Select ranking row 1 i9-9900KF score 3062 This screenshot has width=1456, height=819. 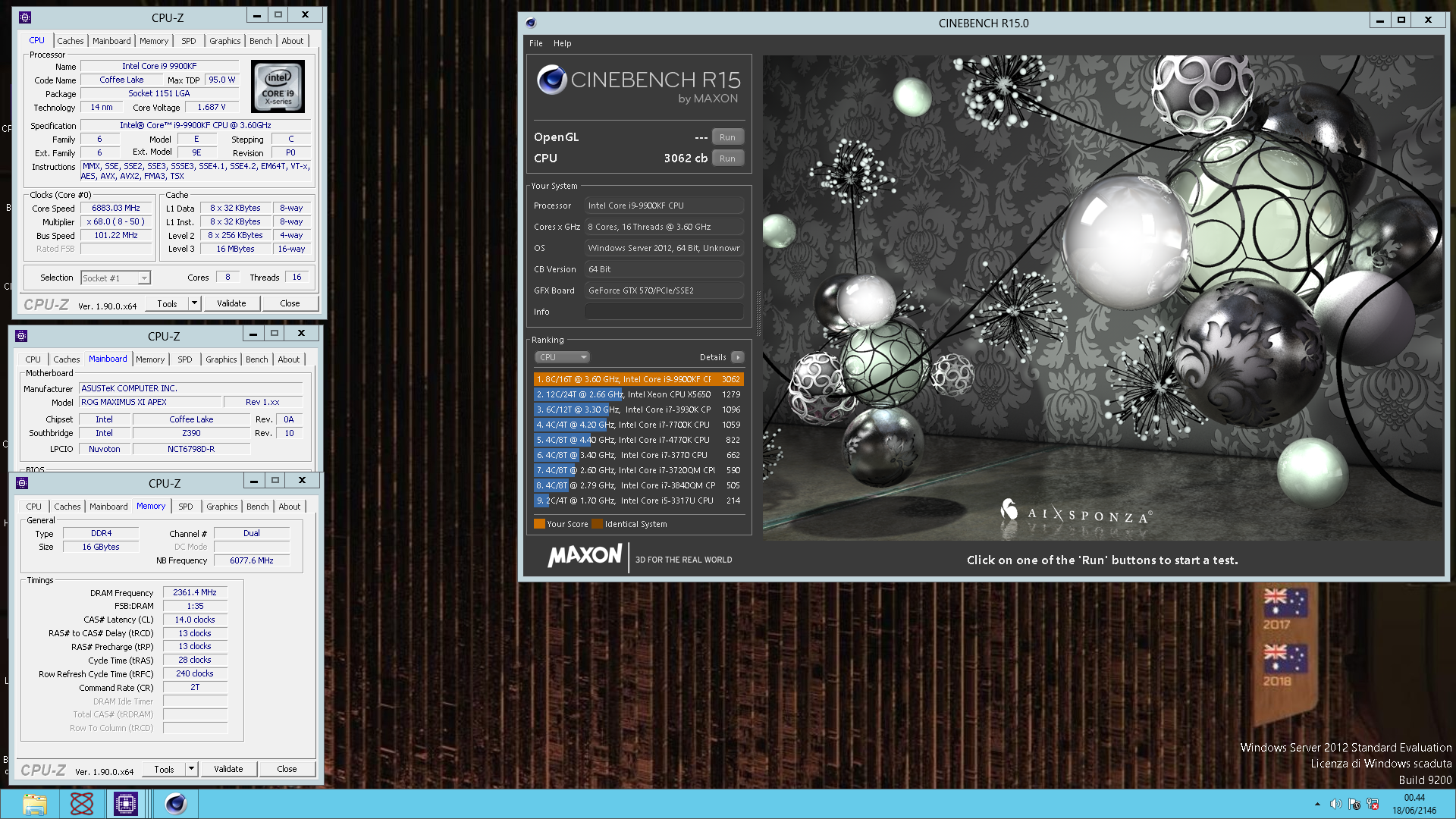point(639,379)
